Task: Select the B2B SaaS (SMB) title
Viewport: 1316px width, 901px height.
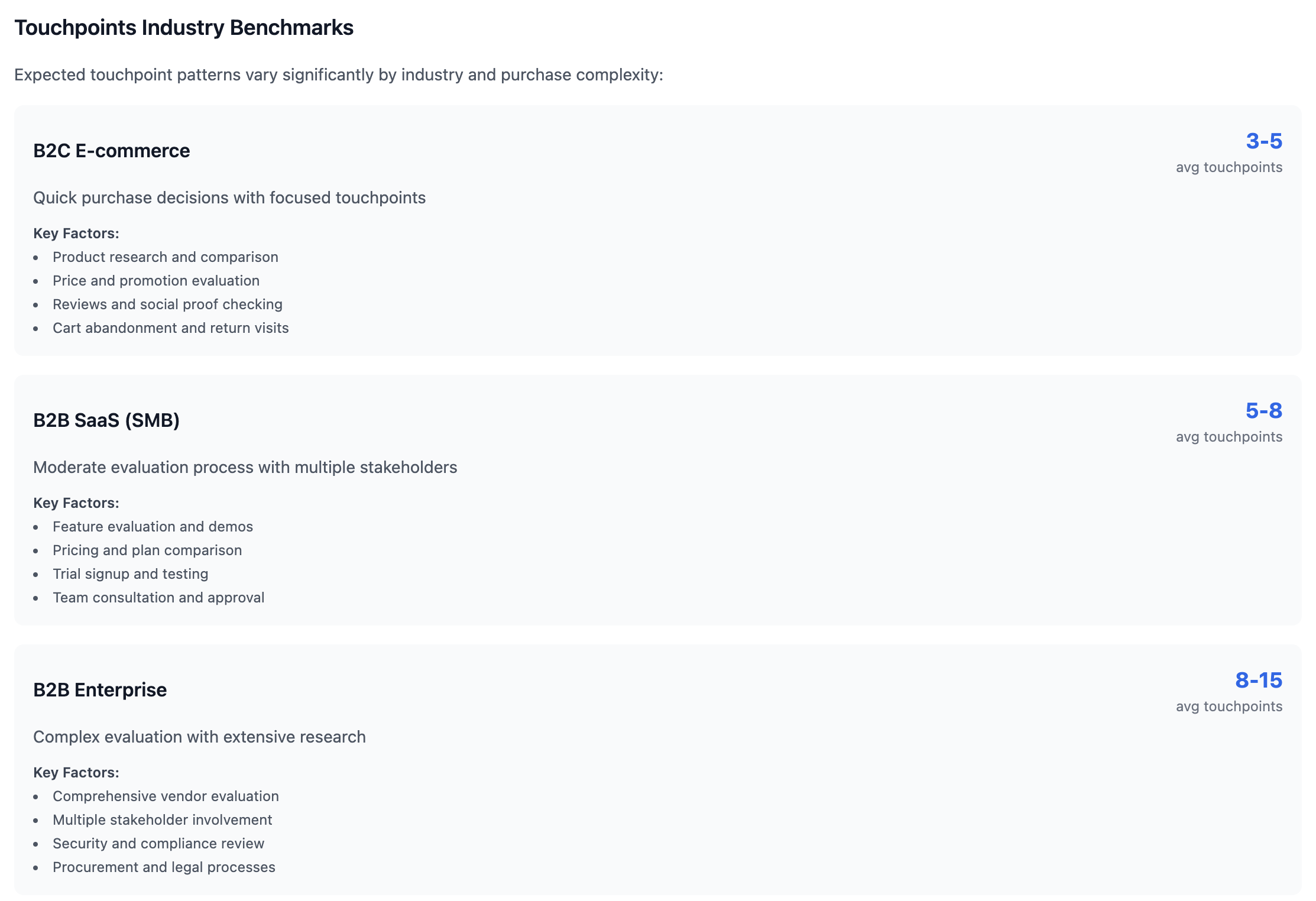Action: pos(106,420)
